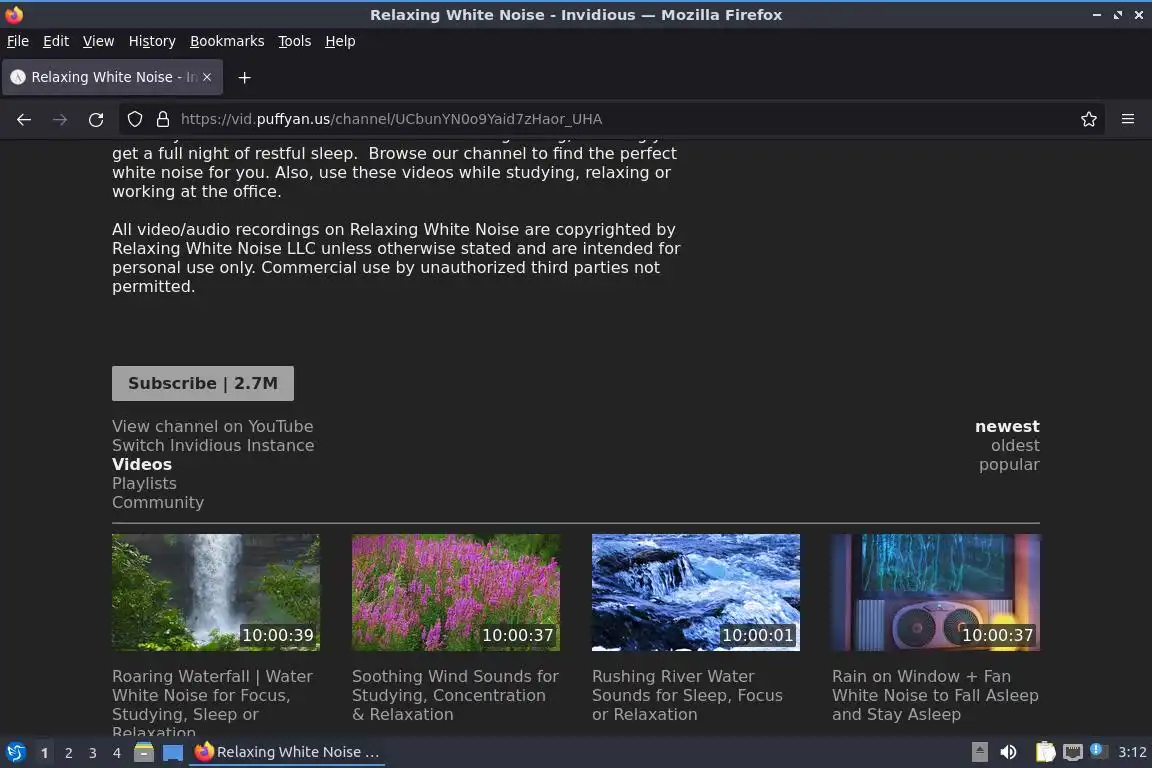
Task: Open the Playlists channel section
Action: pyautogui.click(x=144, y=484)
